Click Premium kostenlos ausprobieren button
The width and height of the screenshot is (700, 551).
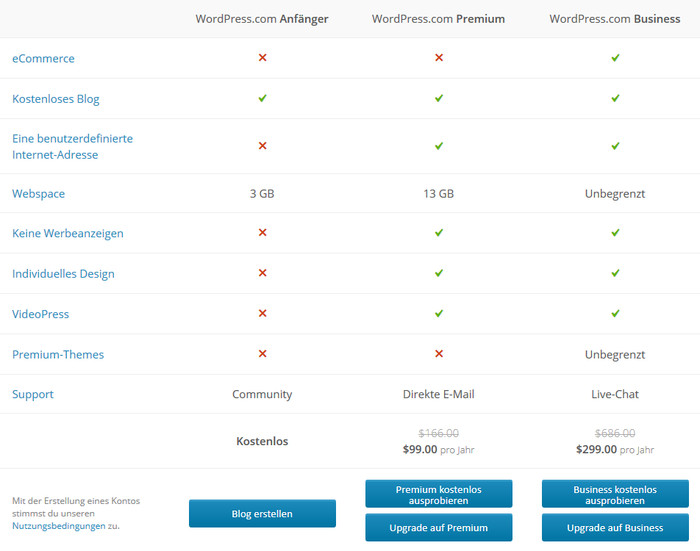pos(439,494)
